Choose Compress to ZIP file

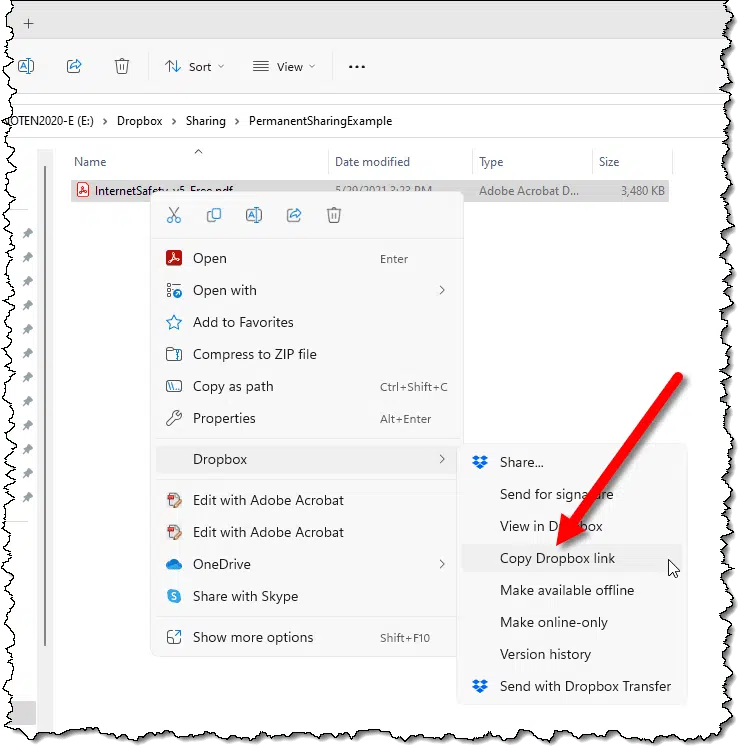point(307,354)
